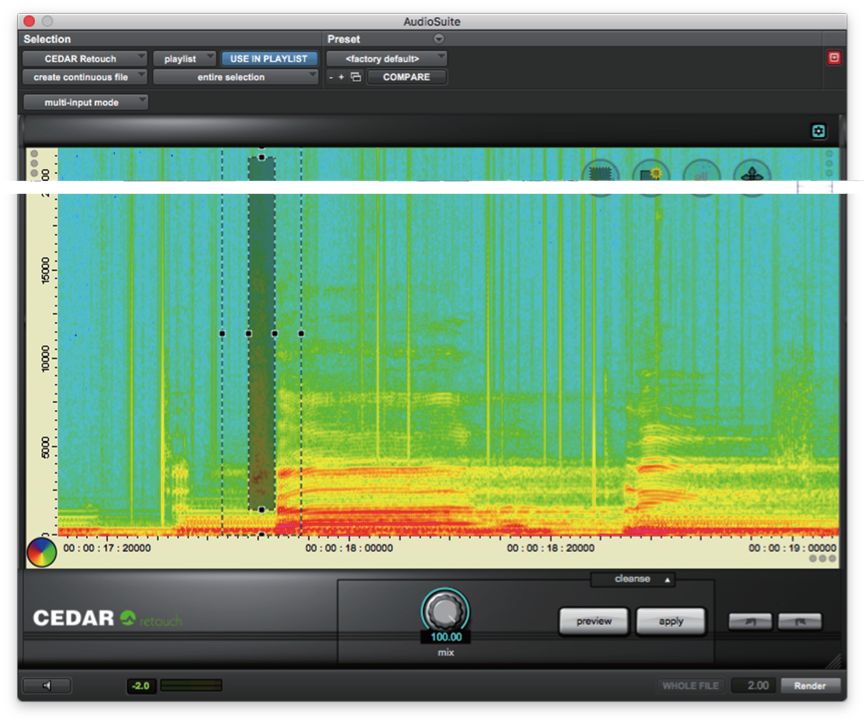Click the shaded selection's right edge handle
Screen dimensions: 865x723
275,334
